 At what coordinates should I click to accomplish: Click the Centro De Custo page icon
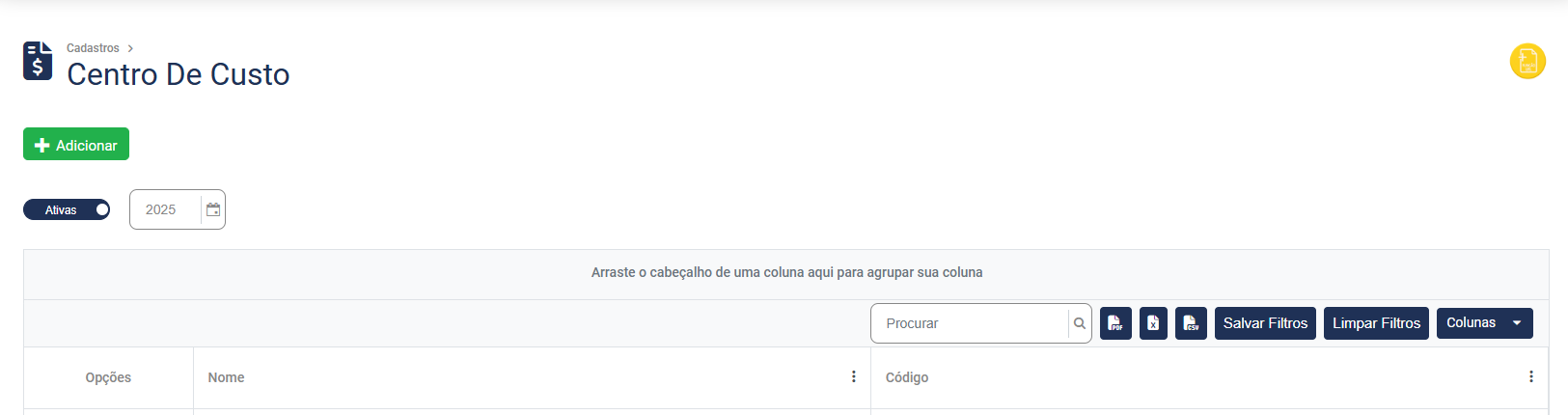coord(38,61)
